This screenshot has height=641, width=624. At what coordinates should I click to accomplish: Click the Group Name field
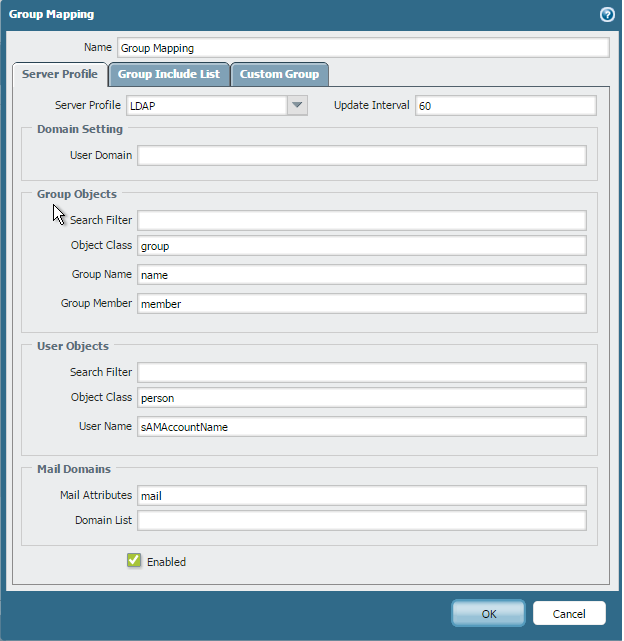pyautogui.click(x=361, y=275)
